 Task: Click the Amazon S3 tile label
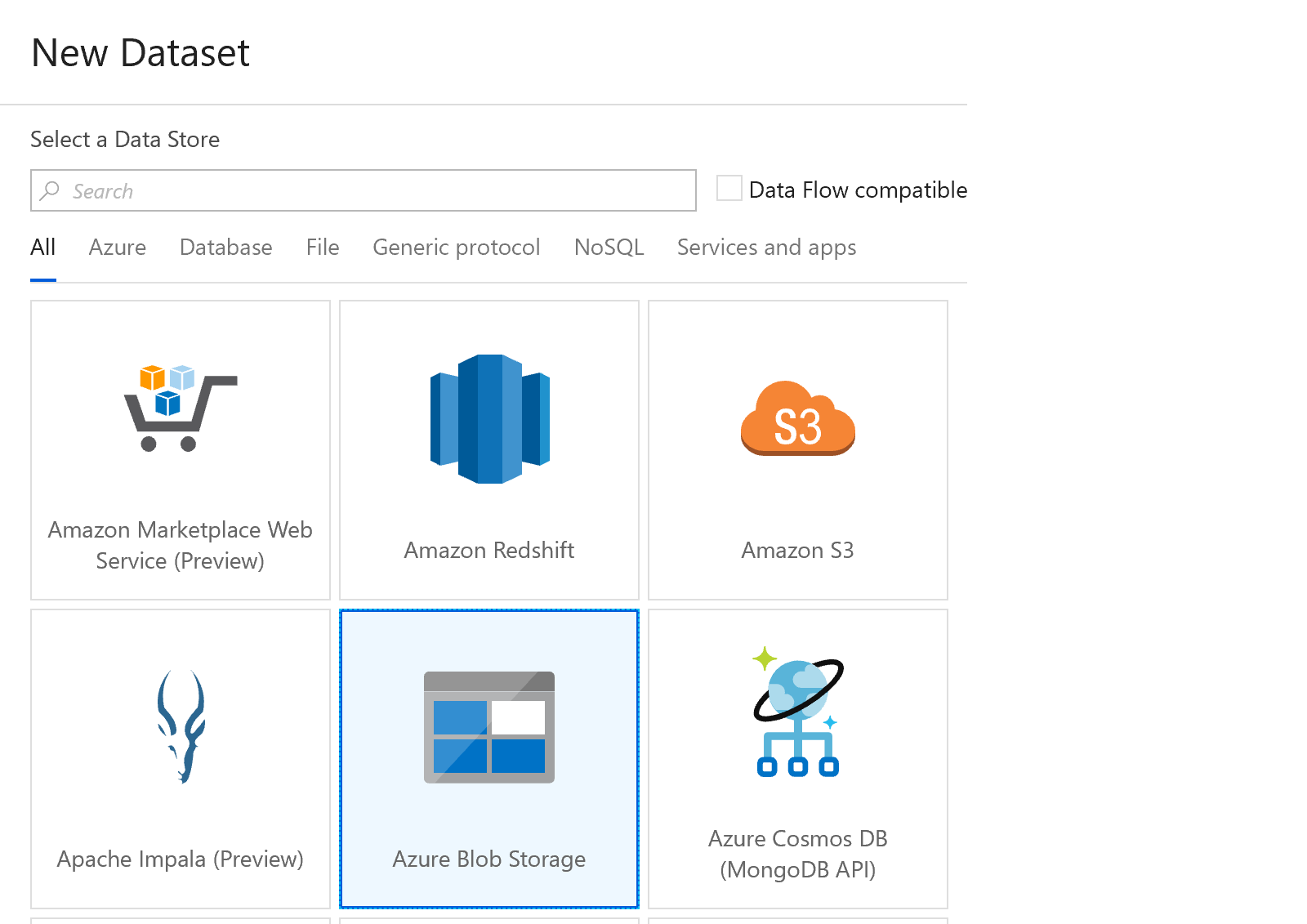(797, 551)
